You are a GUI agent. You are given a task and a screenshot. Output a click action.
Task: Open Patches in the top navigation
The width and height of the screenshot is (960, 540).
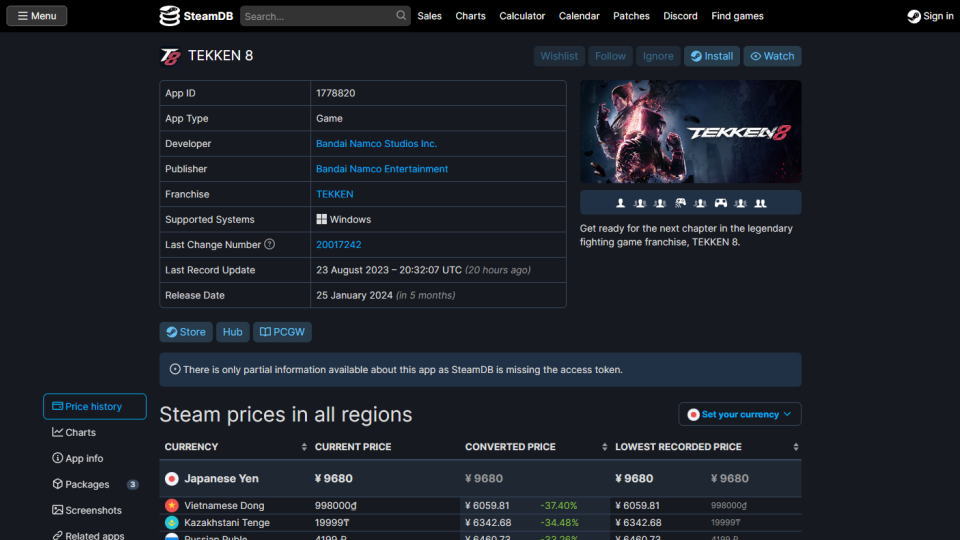tap(631, 16)
